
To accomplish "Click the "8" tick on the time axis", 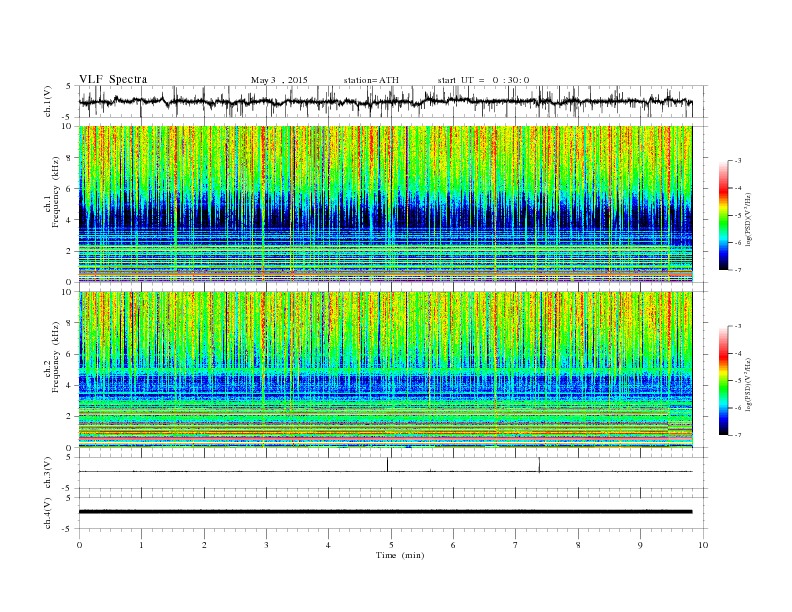I will (x=578, y=545).
